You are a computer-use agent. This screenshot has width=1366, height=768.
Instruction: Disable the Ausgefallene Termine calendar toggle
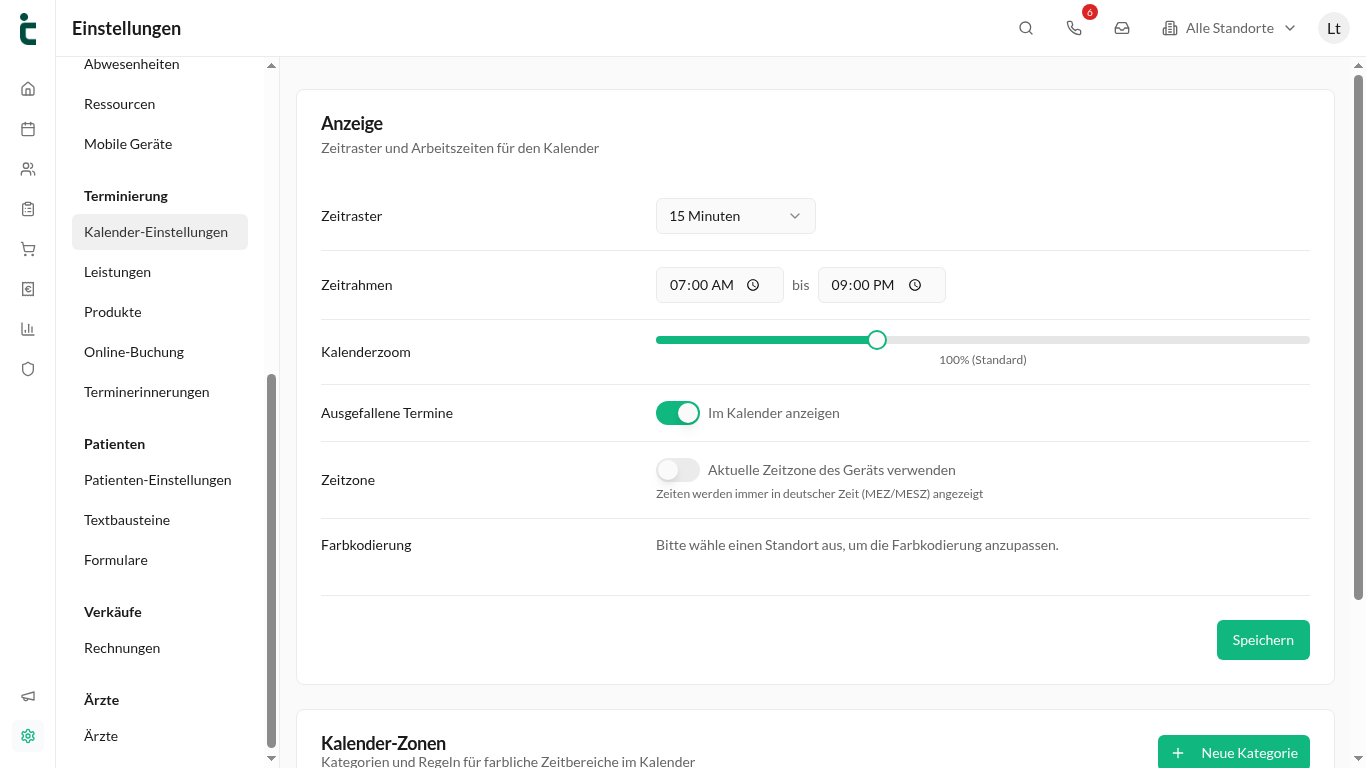point(678,413)
